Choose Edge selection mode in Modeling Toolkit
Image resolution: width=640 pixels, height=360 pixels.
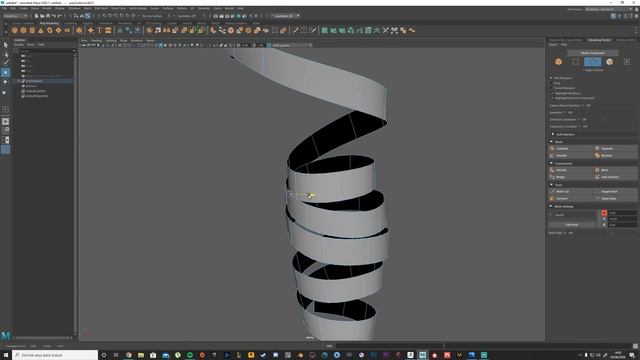coord(592,62)
